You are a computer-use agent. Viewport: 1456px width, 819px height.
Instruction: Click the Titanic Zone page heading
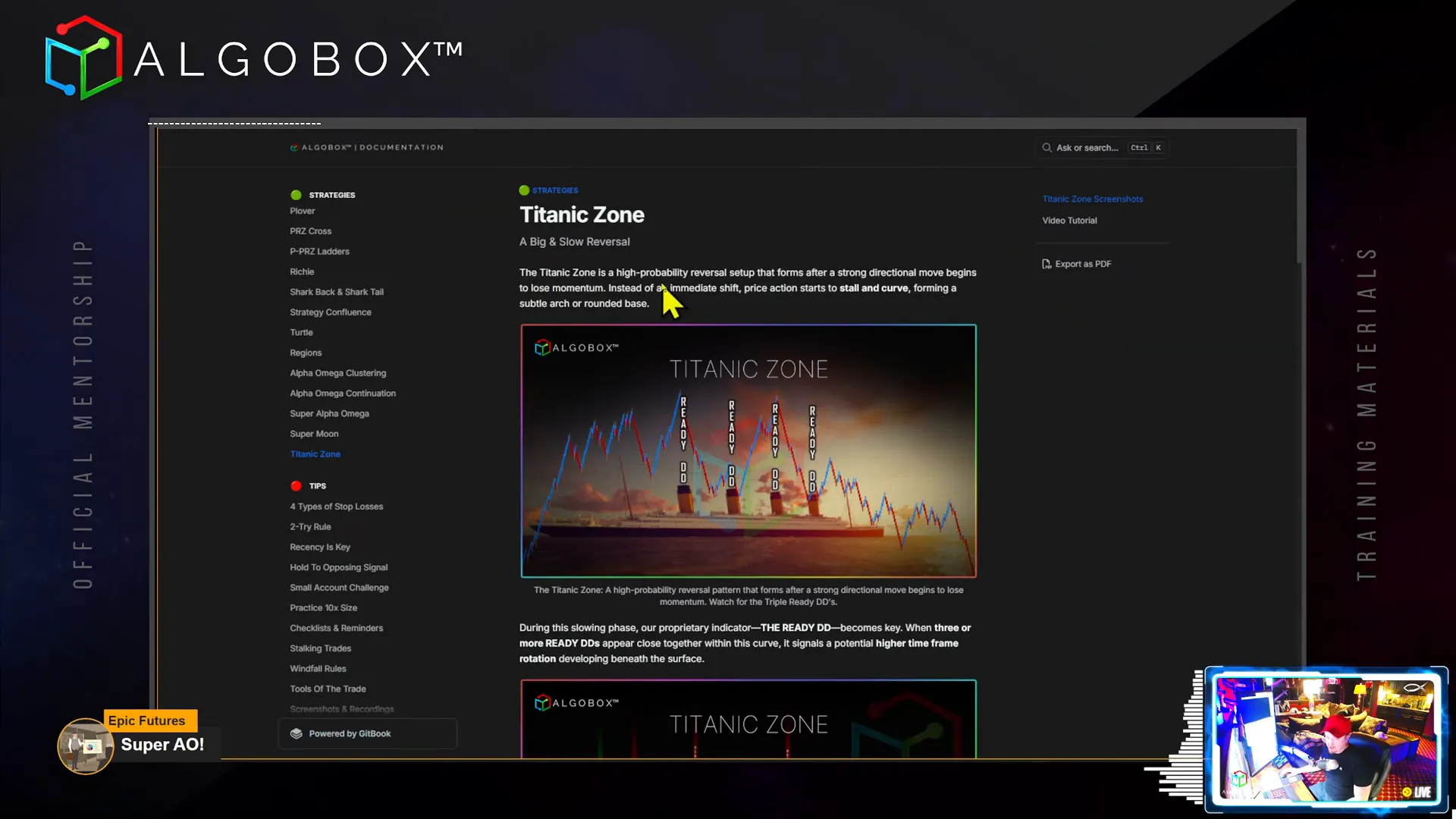pyautogui.click(x=582, y=215)
